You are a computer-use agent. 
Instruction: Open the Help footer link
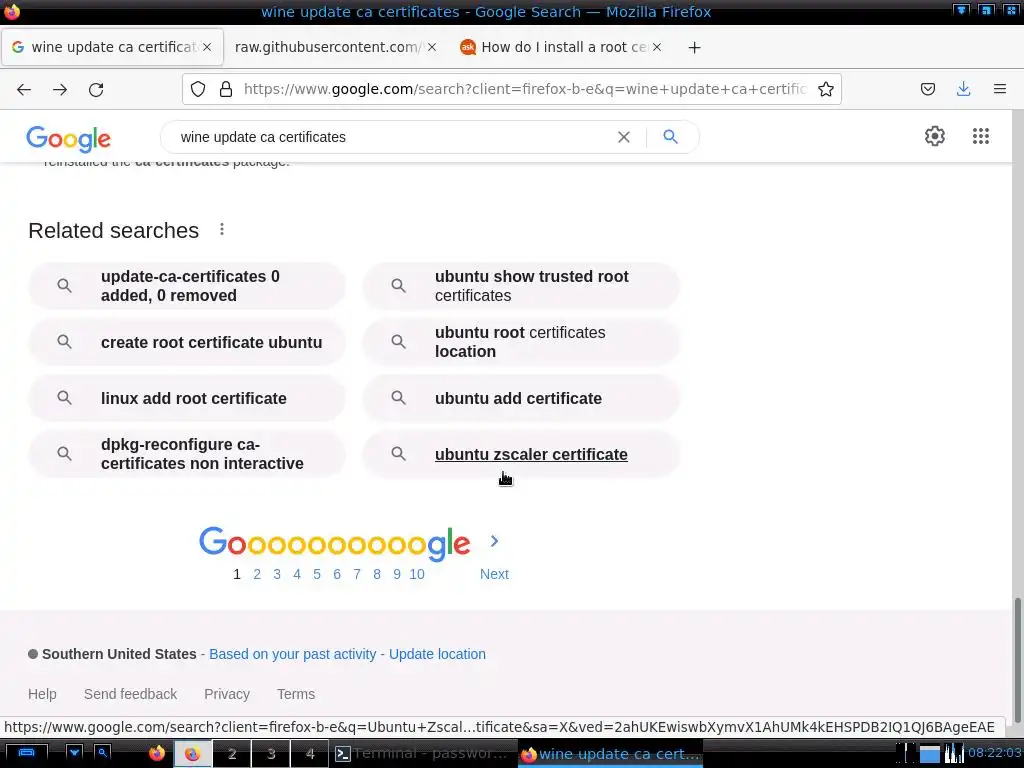coord(42,694)
